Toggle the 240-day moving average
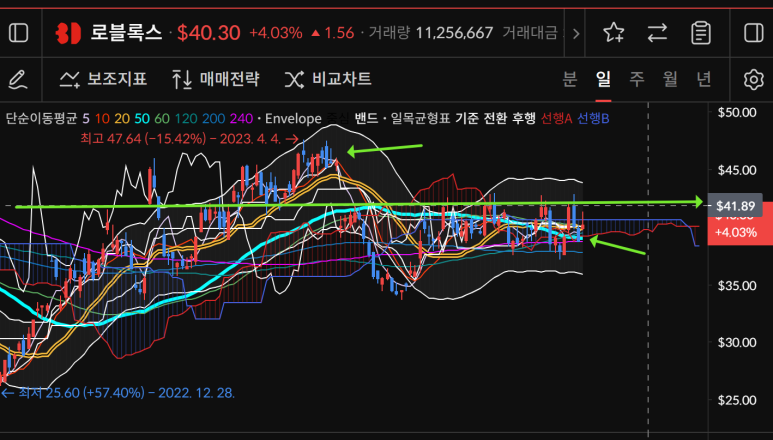Viewport: 773px width, 440px height. 242,118
